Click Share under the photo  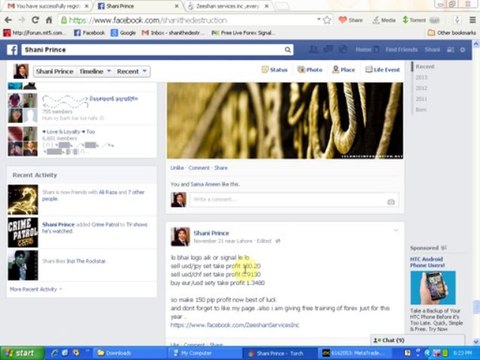tap(221, 168)
